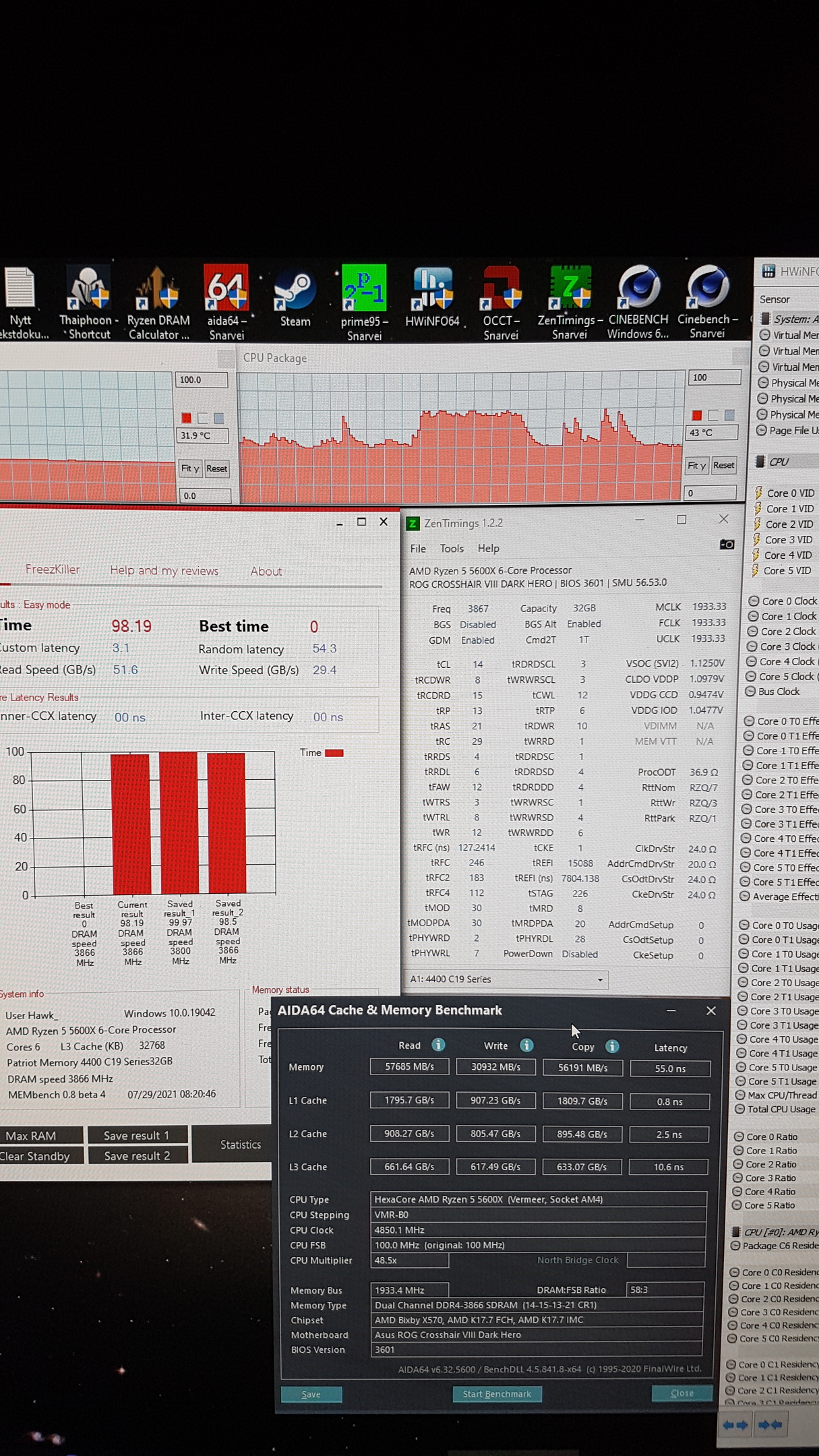This screenshot has width=819, height=1456.
Task: Click Fit y on the left temperature graph
Action: (x=189, y=468)
